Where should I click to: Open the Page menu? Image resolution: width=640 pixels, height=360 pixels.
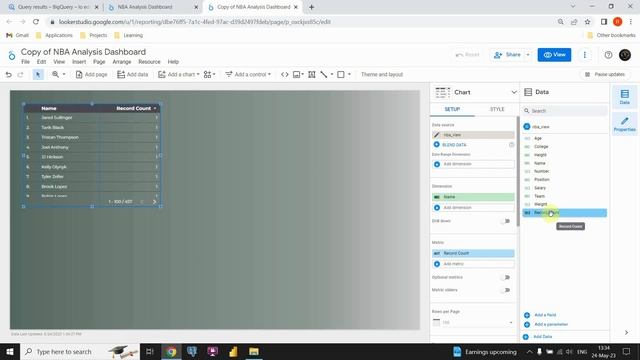(99, 62)
